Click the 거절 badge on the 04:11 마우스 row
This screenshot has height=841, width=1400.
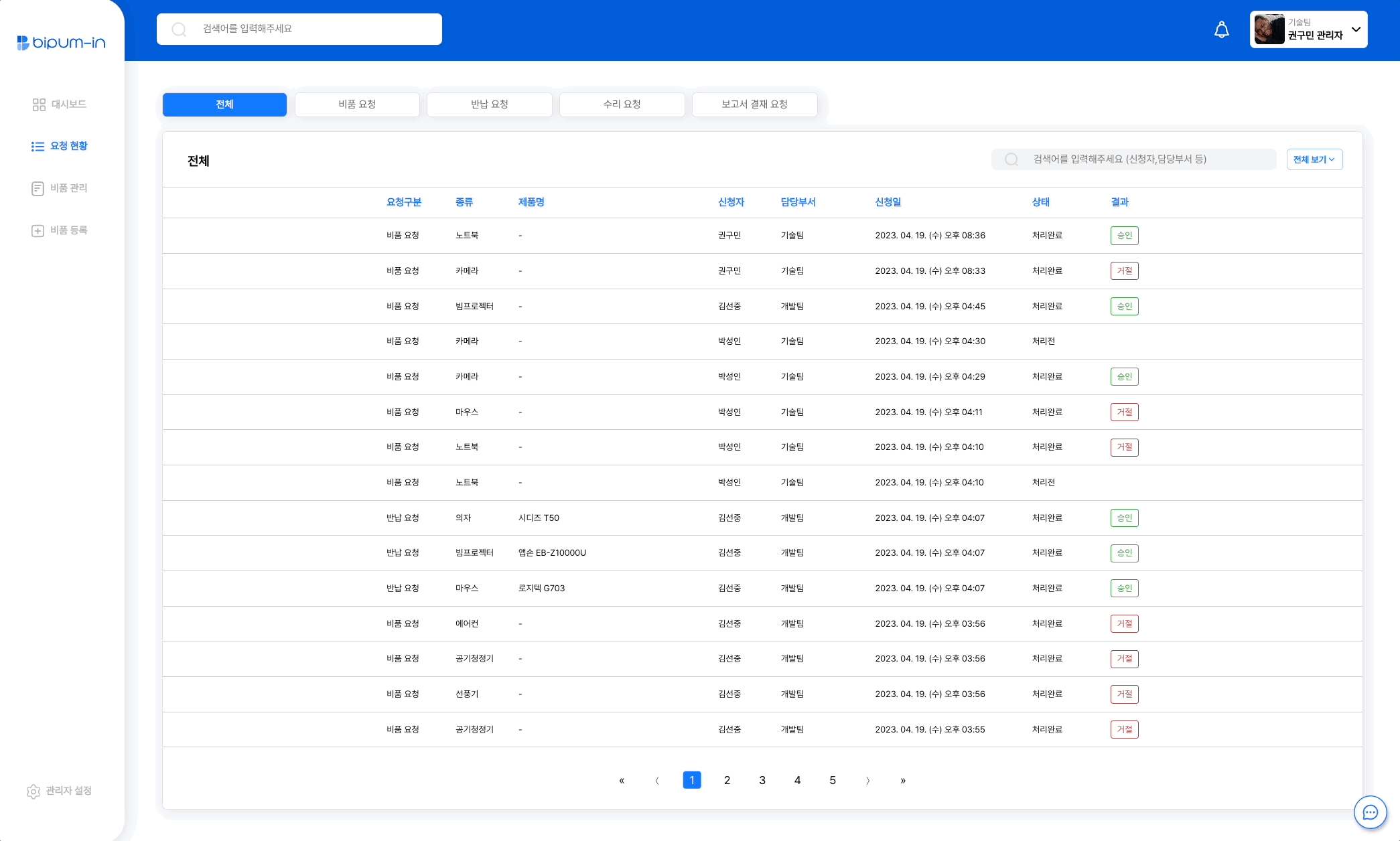[1125, 412]
